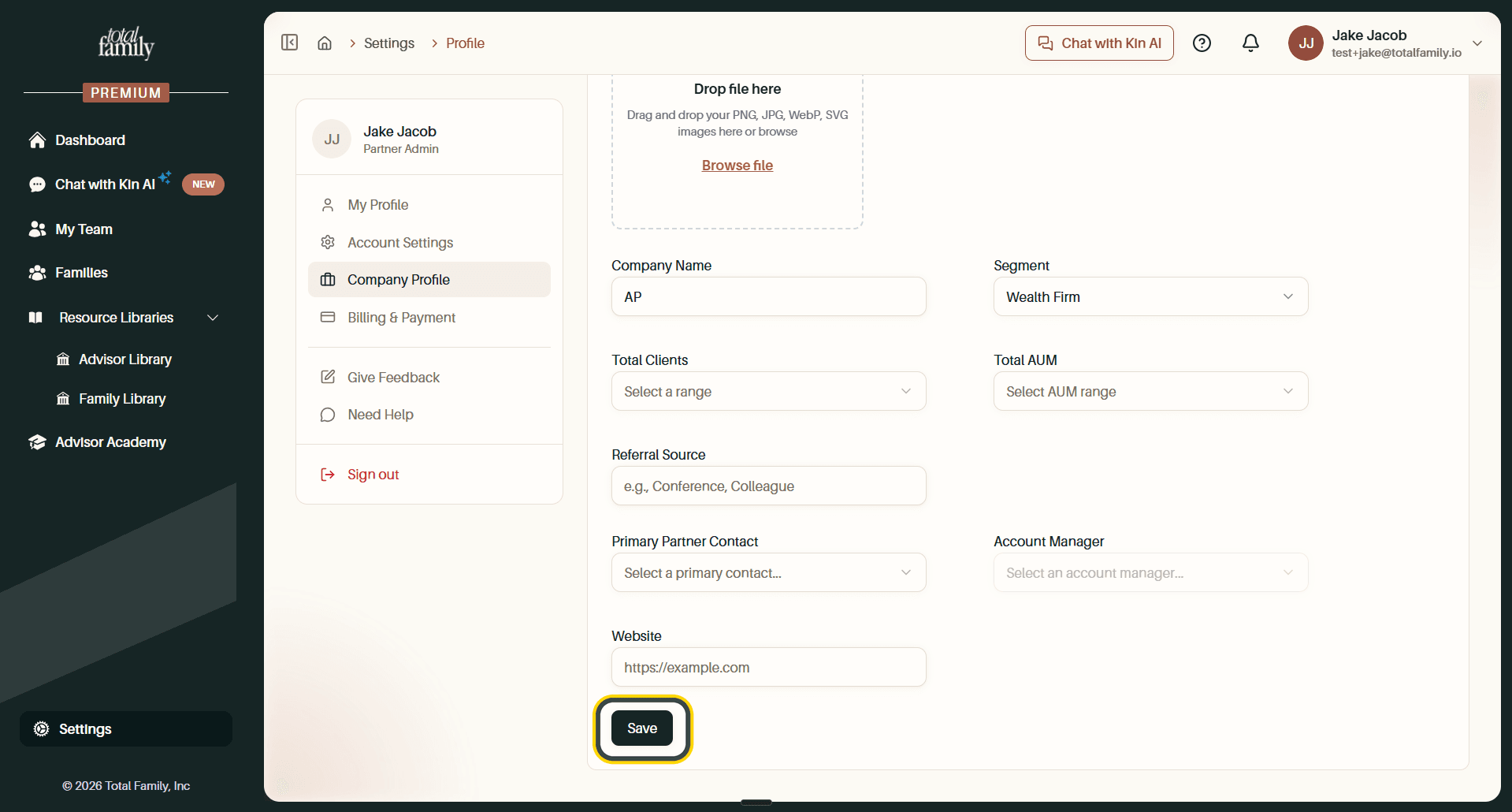Image resolution: width=1512 pixels, height=812 pixels.
Task: Click the Total Family logo
Action: pyautogui.click(x=126, y=43)
